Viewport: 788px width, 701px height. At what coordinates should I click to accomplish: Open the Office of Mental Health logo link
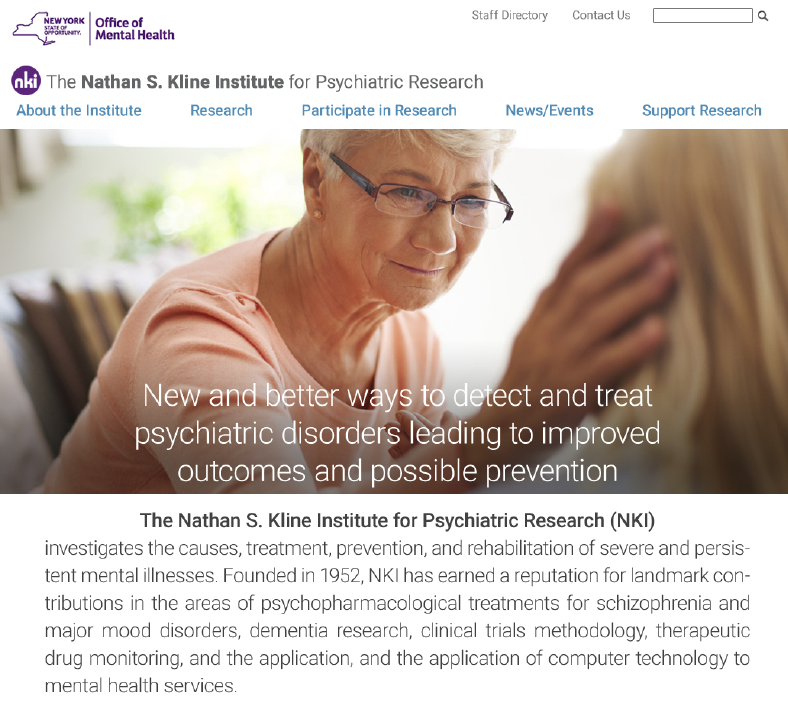coord(134,29)
